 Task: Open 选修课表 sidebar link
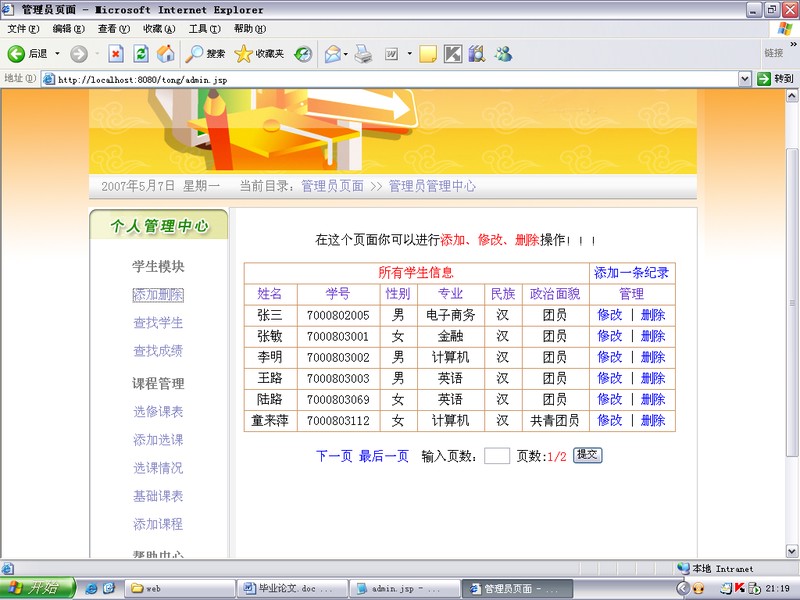pos(158,412)
